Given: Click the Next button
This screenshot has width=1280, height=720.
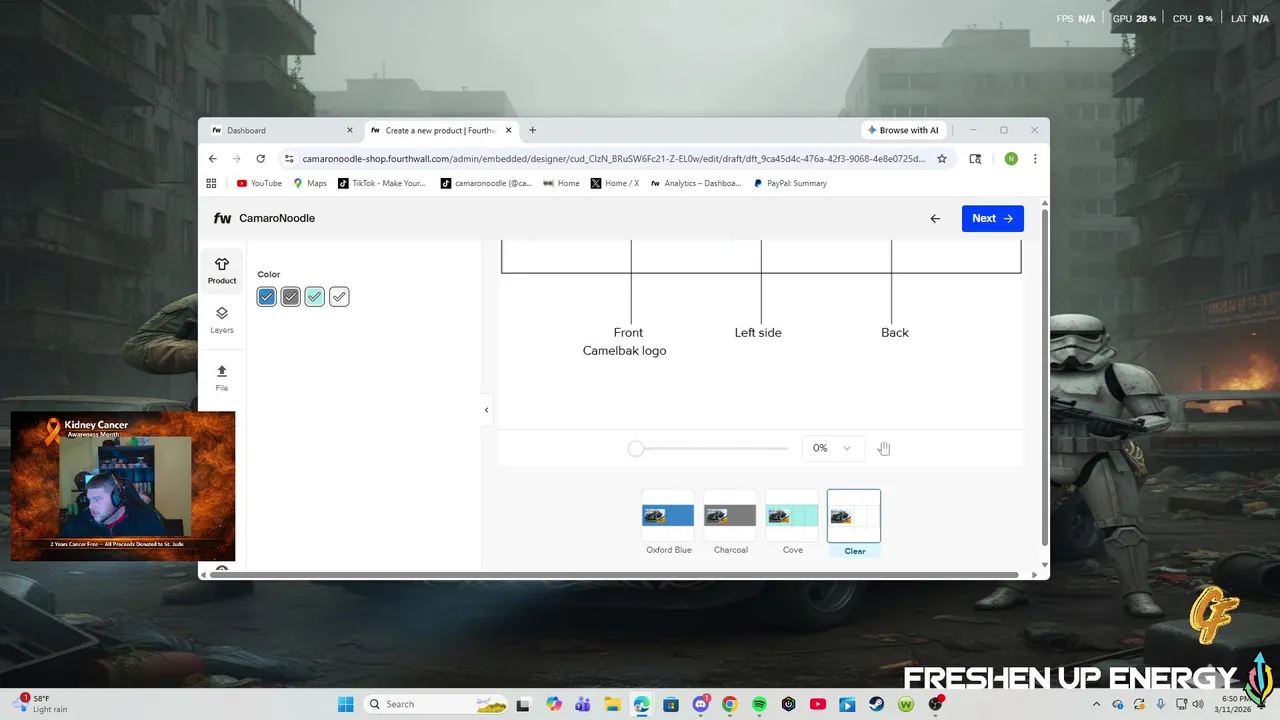Looking at the screenshot, I should pyautogui.click(x=993, y=218).
